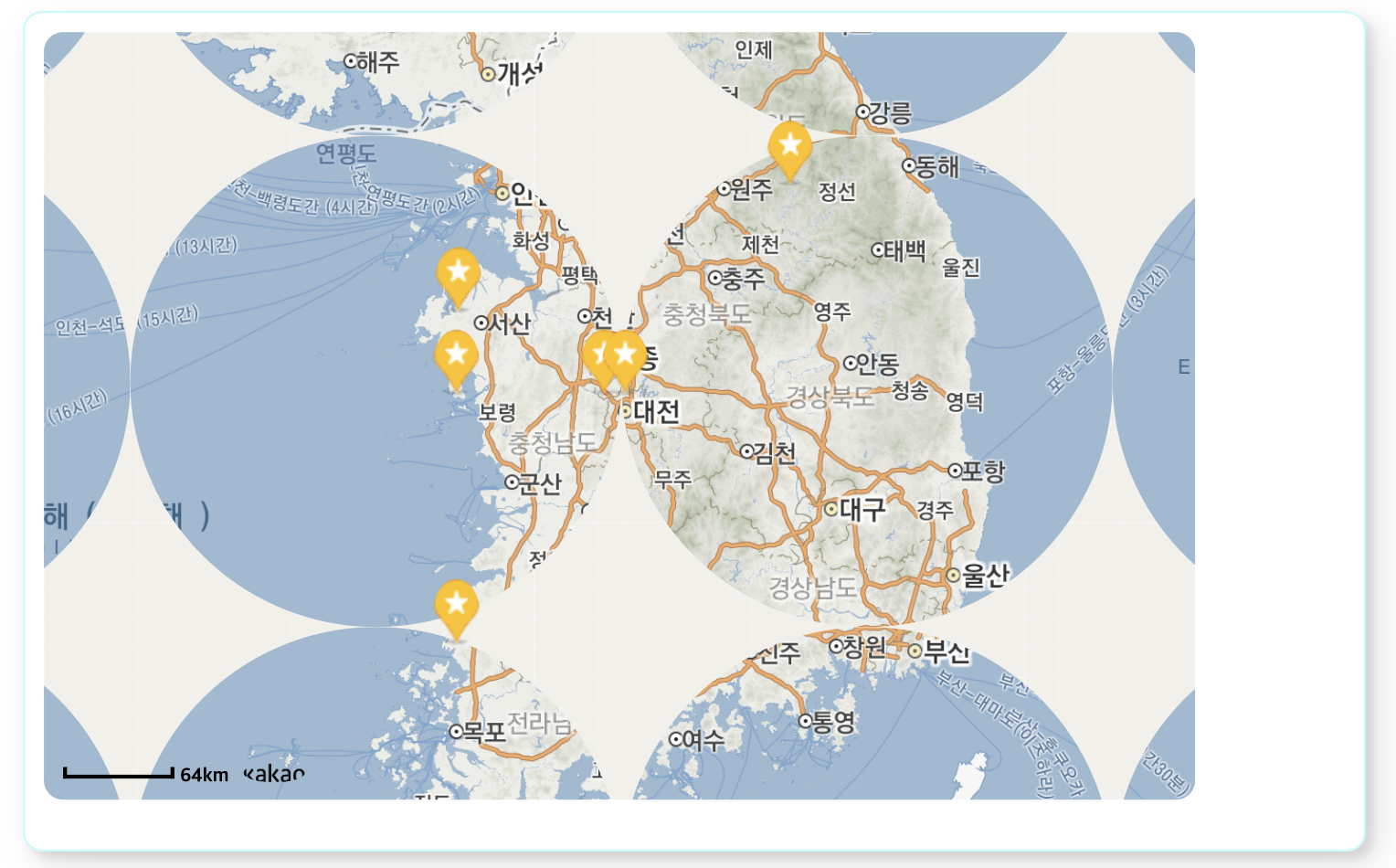Select the 울진 label
Image resolution: width=1396 pixels, height=868 pixels.
coord(961,268)
